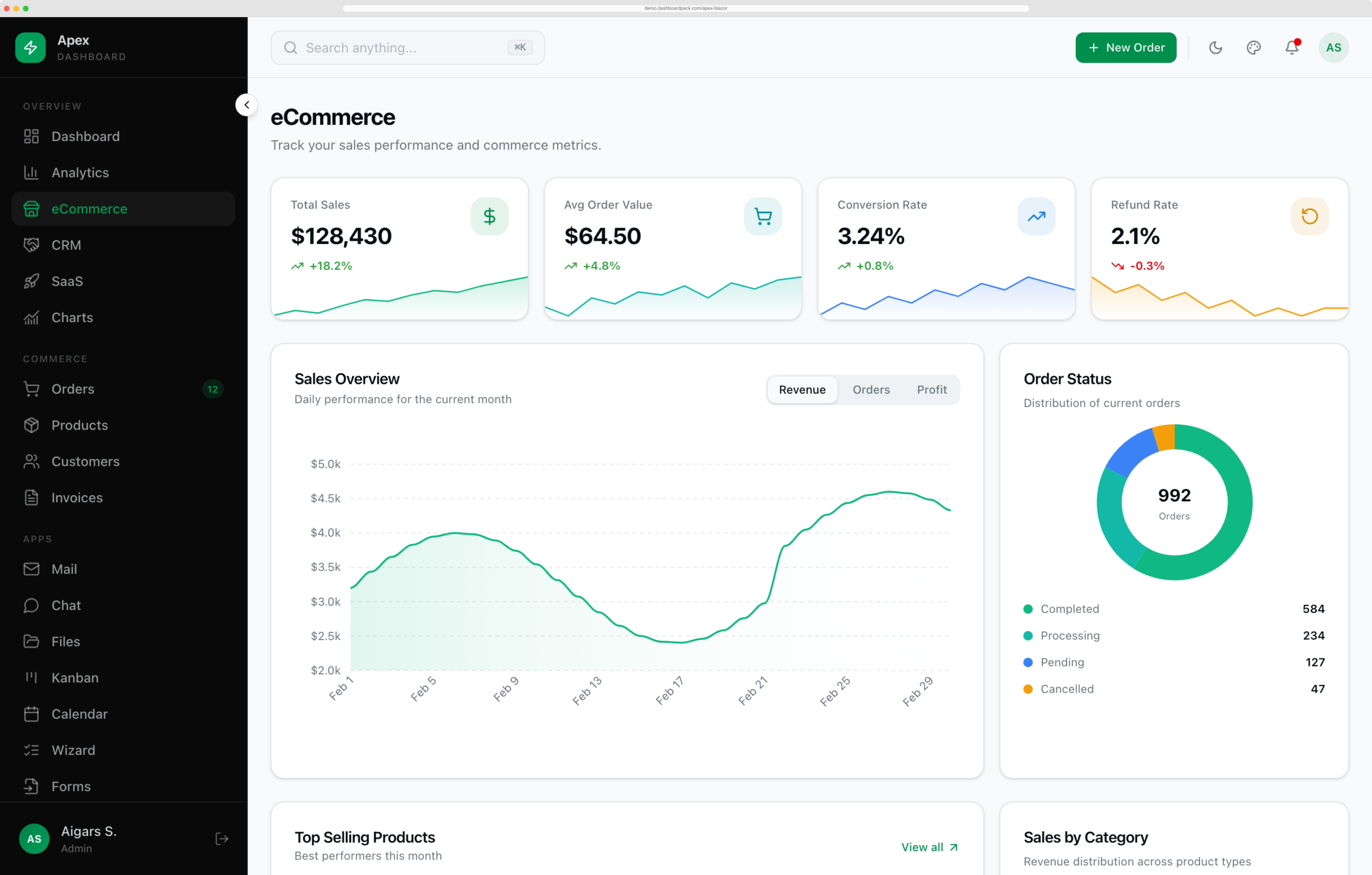
Task: Click the Pending count 127
Action: (1315, 662)
